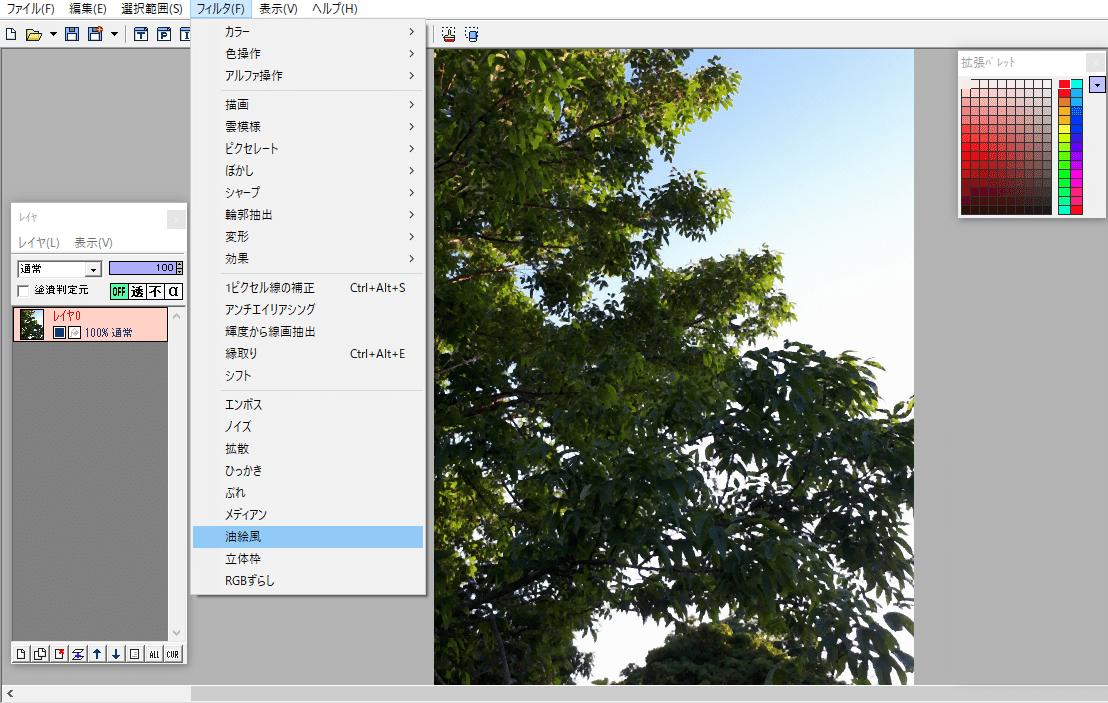Screen dimensions: 1108x703
Task: Move the layer up with the blue up arrow
Action: pos(97,653)
